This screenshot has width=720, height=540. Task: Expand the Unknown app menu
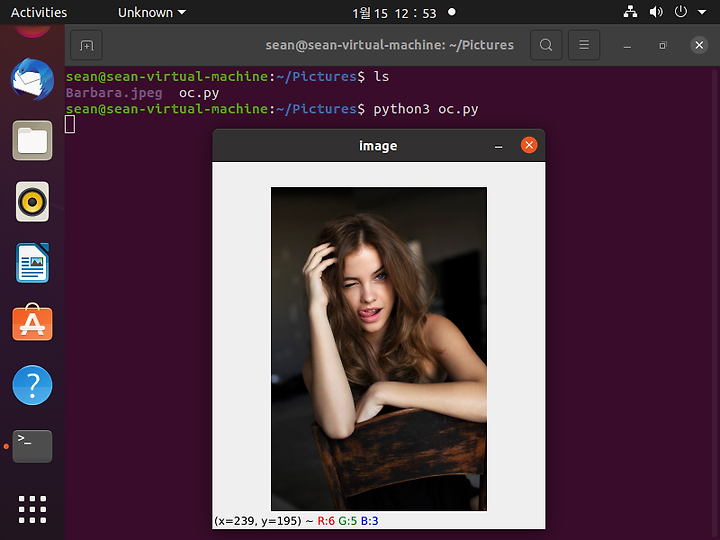click(152, 12)
